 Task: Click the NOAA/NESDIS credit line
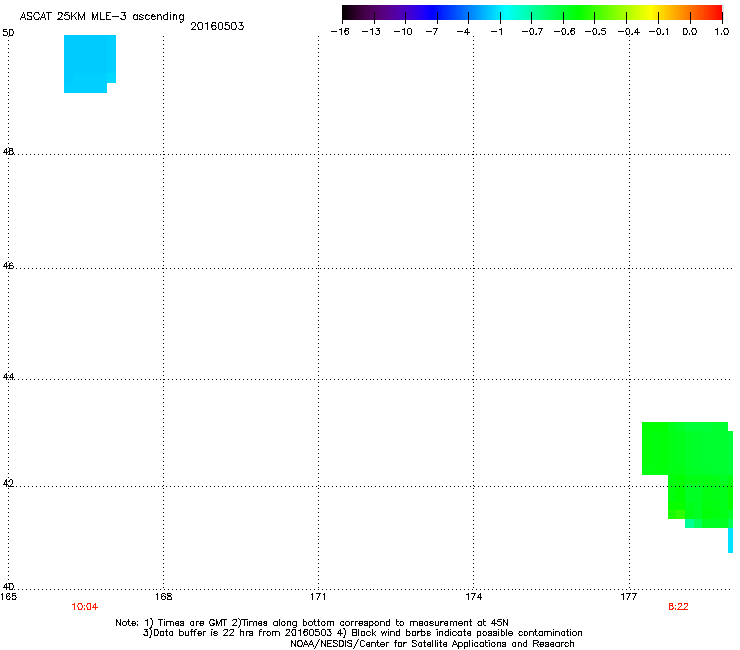432,644
